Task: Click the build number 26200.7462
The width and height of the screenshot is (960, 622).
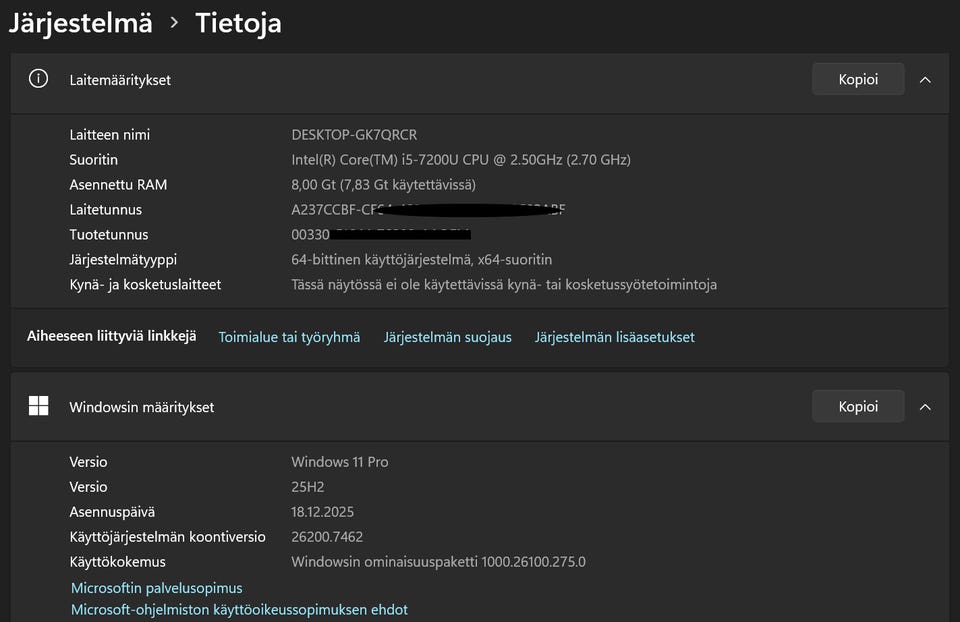Action: (x=326, y=537)
